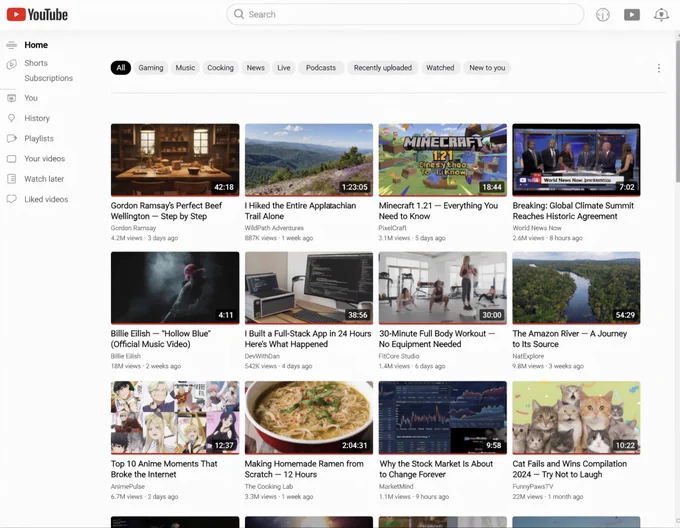Viewport: 680px width, 528px height.
Task: Click the Playlists icon in sidebar
Action: 12,138
